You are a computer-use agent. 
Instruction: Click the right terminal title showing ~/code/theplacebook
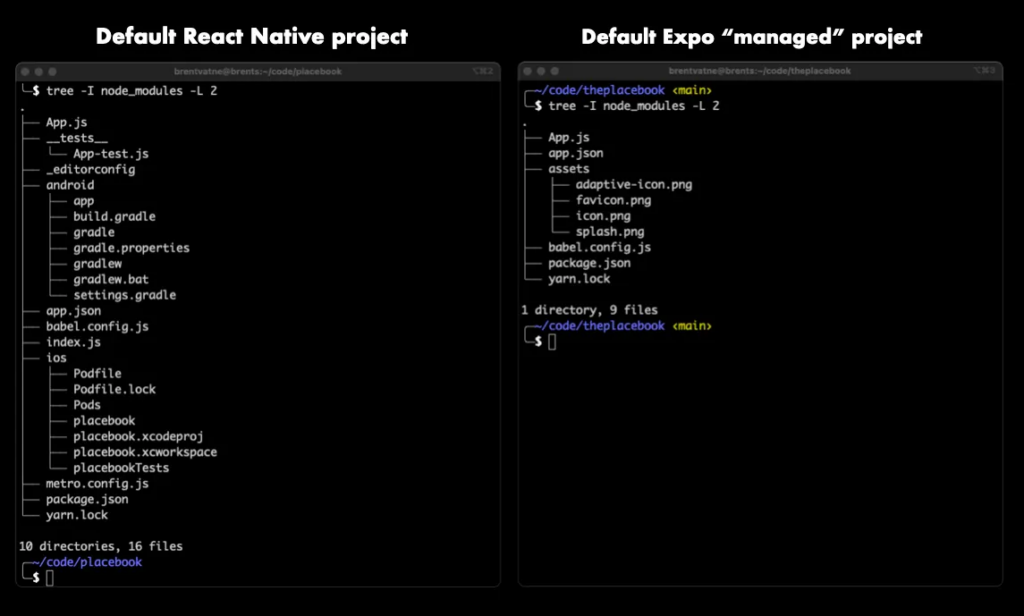pos(760,72)
